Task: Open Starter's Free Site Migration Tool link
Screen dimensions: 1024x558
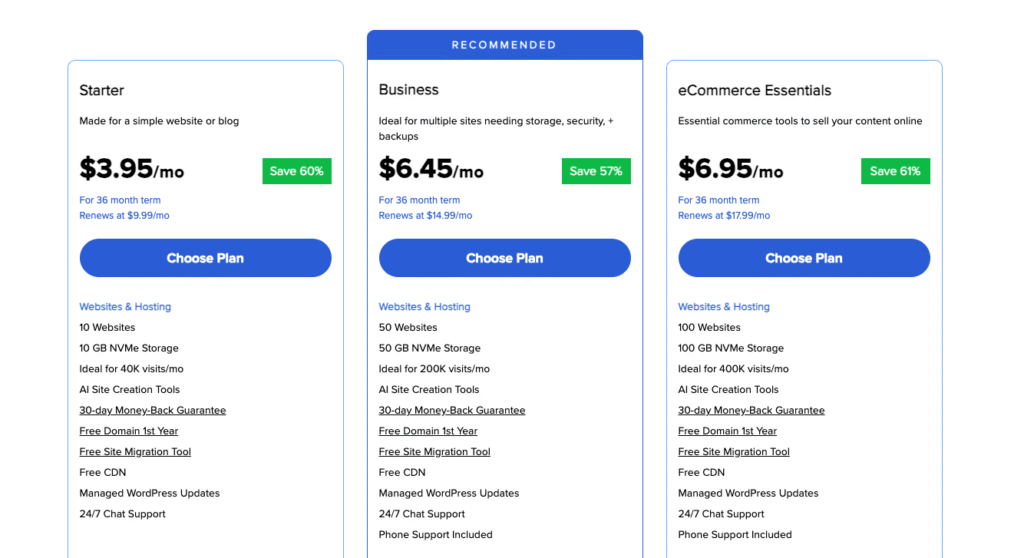Action: click(135, 452)
